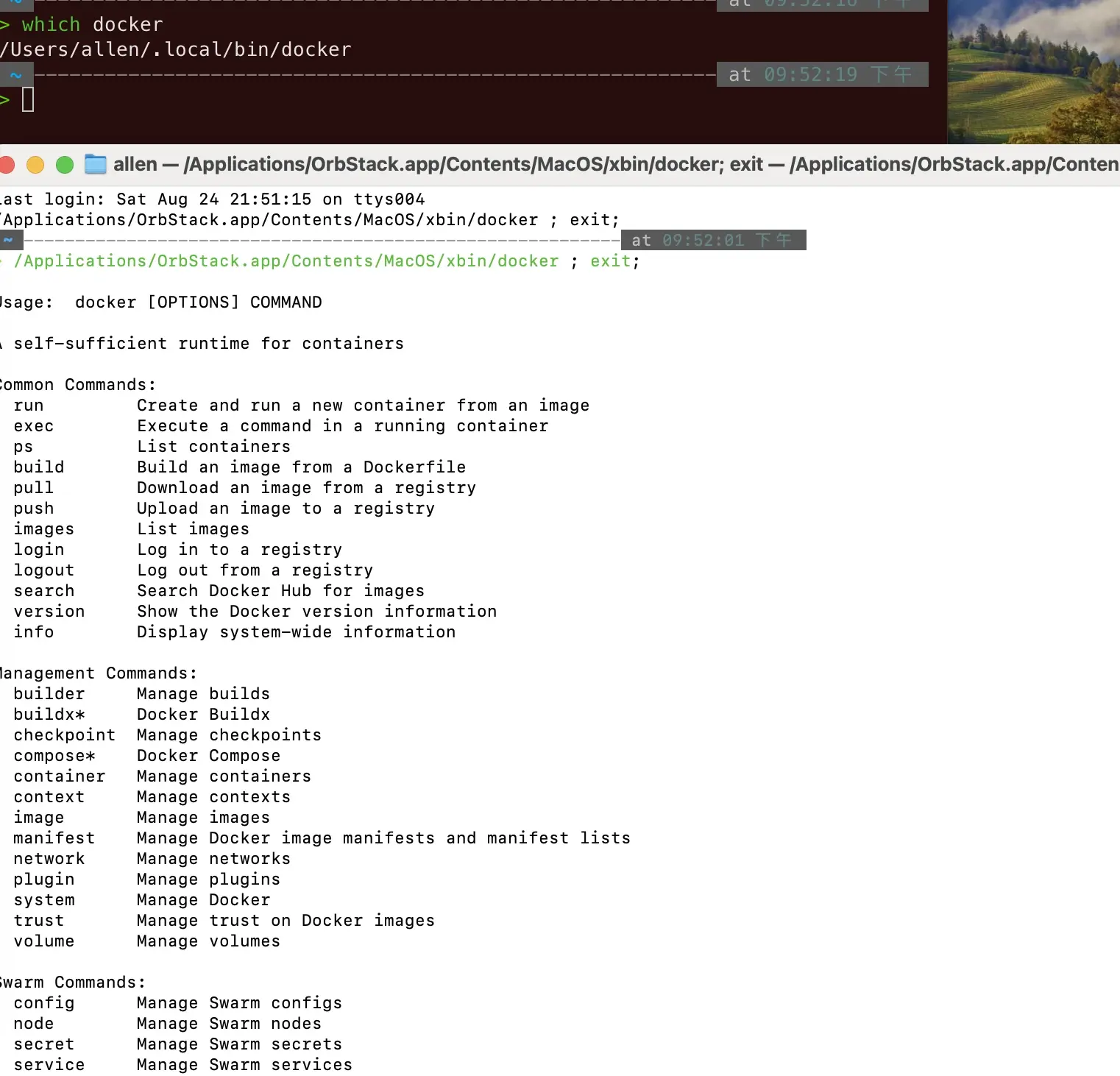Select the 'Log in to a registry' description
The image size is (1120, 1076).
(x=240, y=550)
